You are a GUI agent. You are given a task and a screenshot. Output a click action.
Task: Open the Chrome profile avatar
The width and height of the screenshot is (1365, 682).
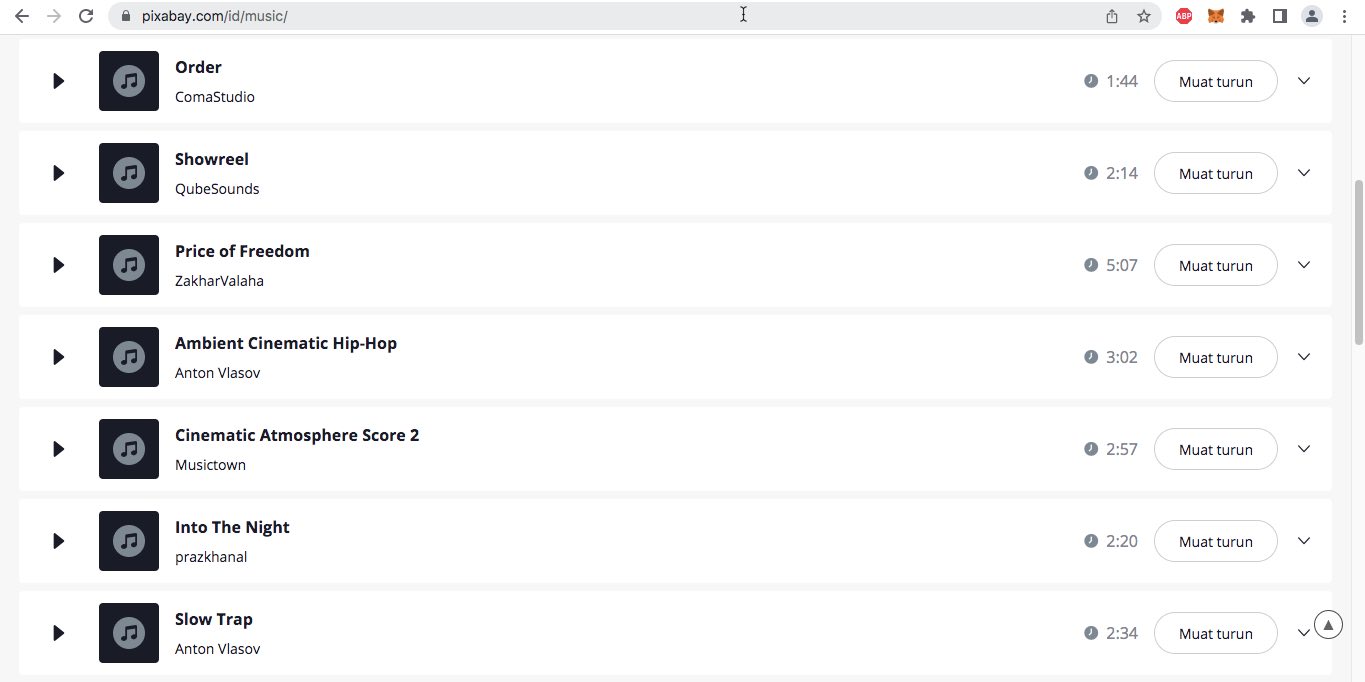click(1311, 16)
